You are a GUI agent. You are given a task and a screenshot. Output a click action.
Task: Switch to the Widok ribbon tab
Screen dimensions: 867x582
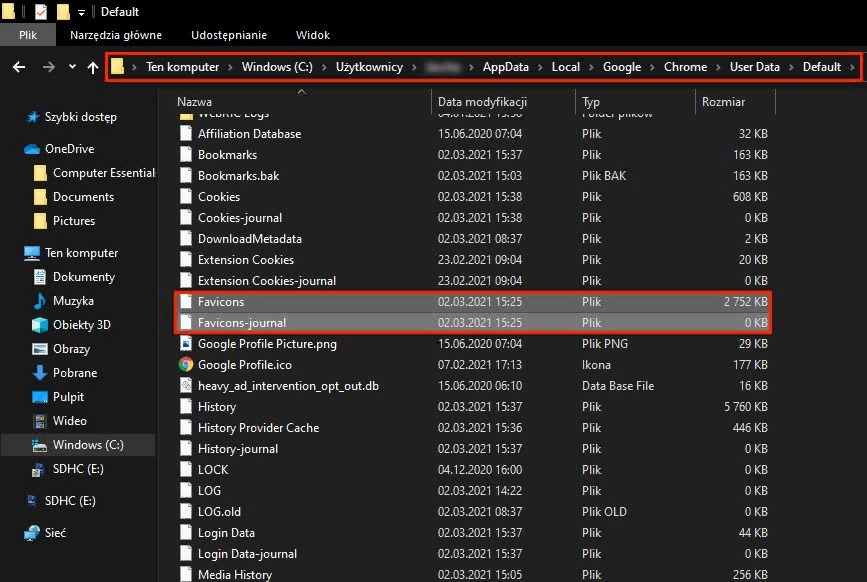313,35
